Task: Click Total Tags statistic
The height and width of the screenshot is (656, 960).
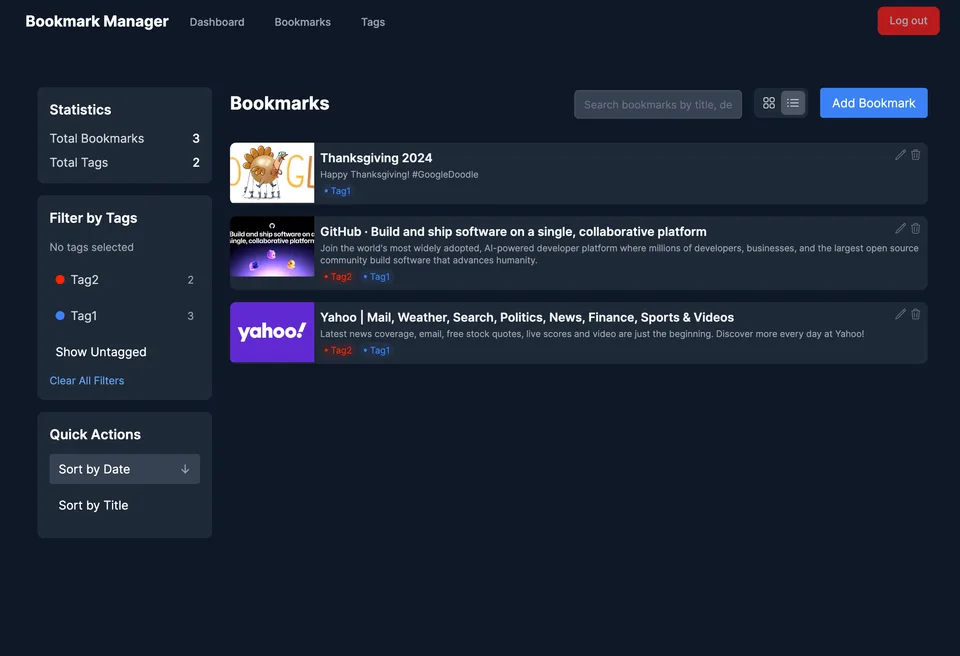Action: [x=124, y=162]
